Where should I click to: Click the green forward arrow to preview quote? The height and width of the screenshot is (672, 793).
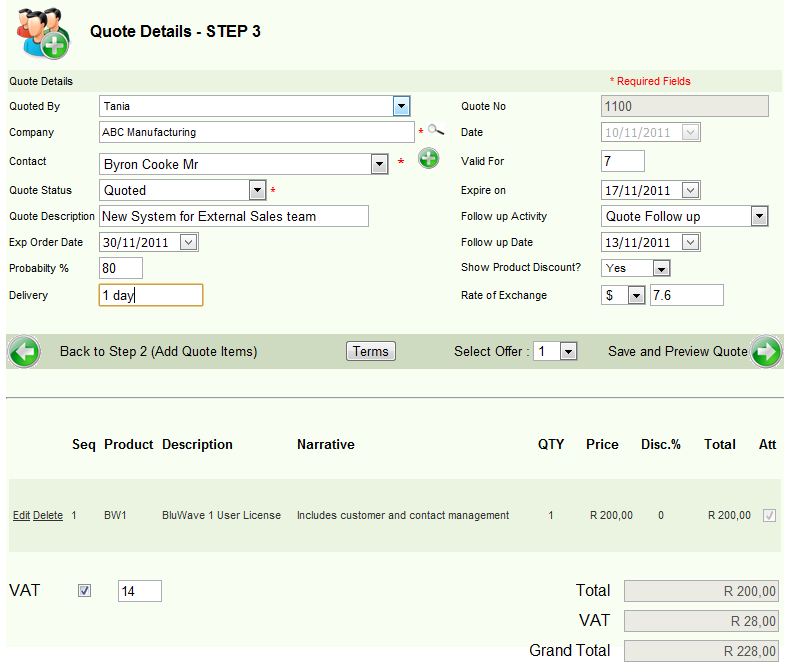(x=766, y=352)
